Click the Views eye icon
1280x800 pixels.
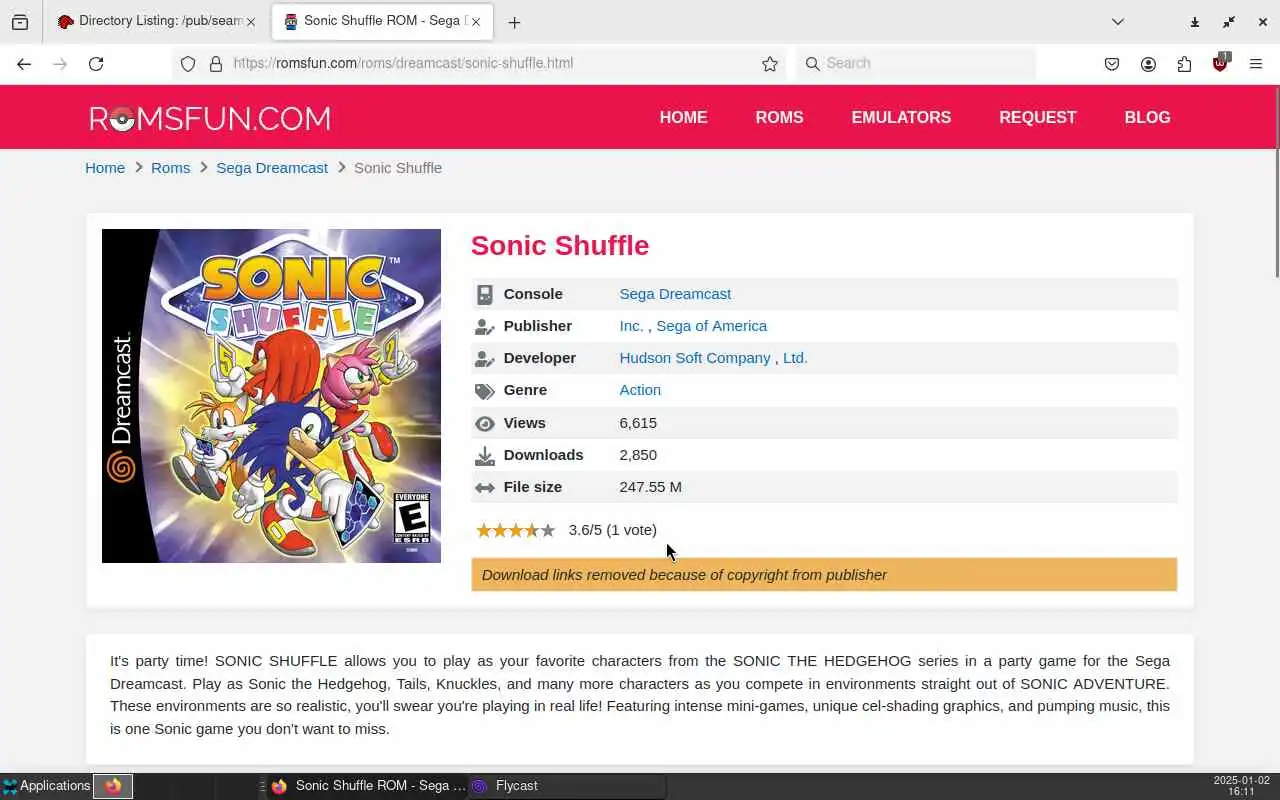(x=485, y=423)
